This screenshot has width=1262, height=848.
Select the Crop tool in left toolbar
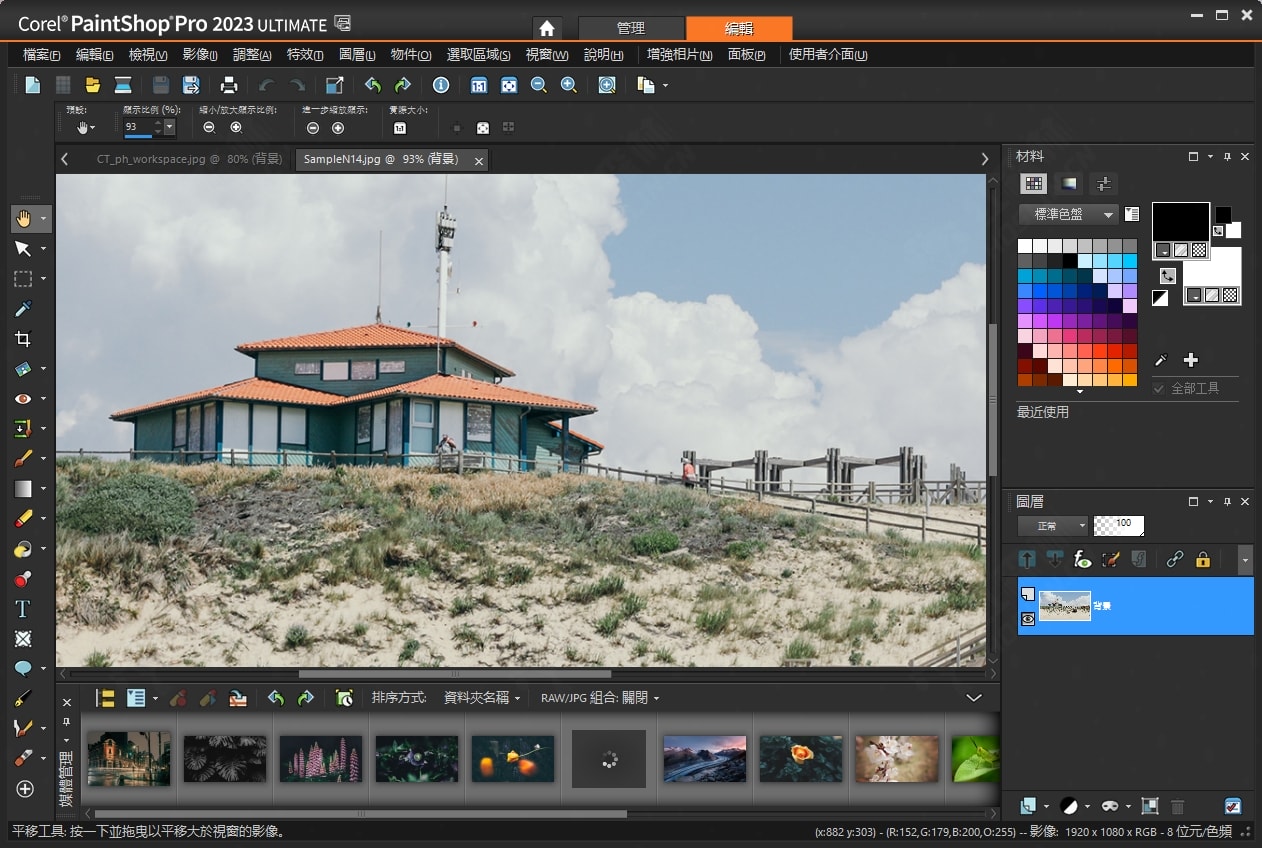(23, 339)
